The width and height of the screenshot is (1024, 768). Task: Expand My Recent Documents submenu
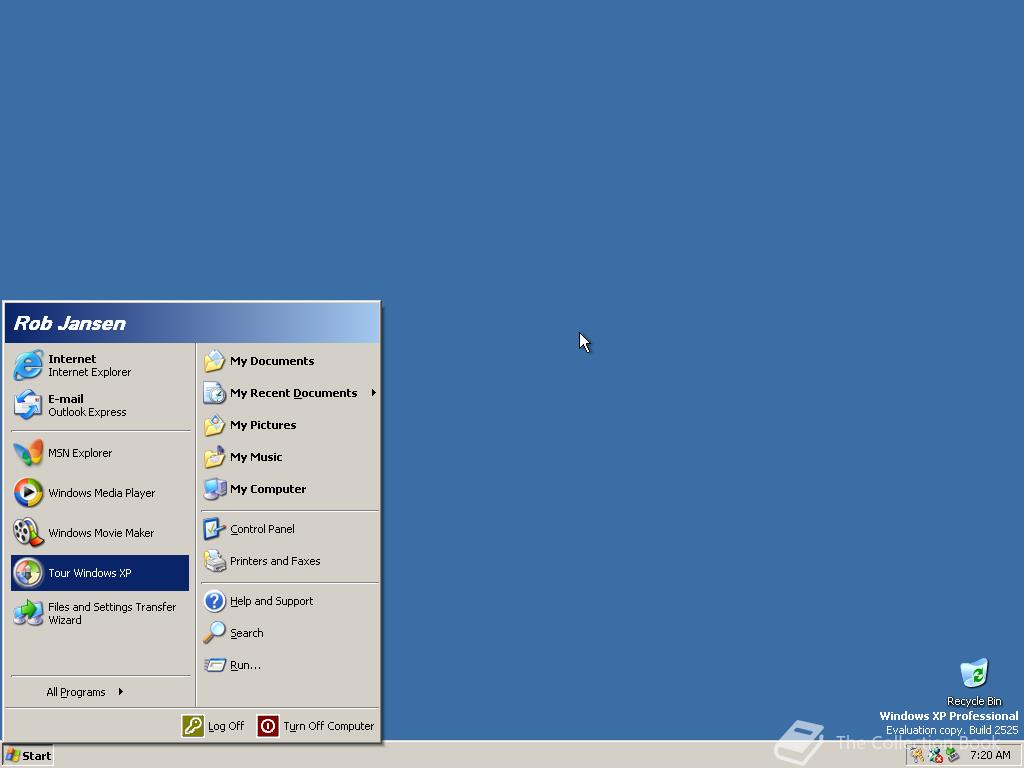(290, 393)
